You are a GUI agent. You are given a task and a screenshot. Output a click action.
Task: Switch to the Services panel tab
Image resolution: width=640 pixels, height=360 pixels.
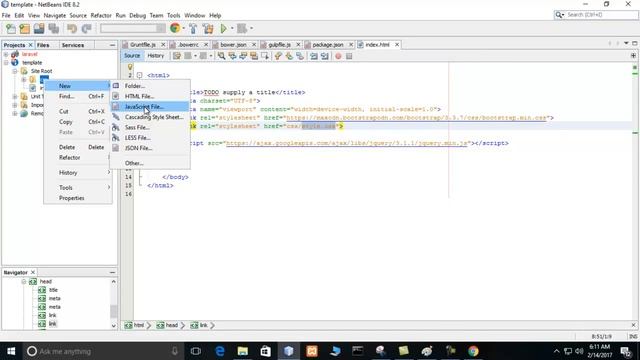[x=73, y=45]
